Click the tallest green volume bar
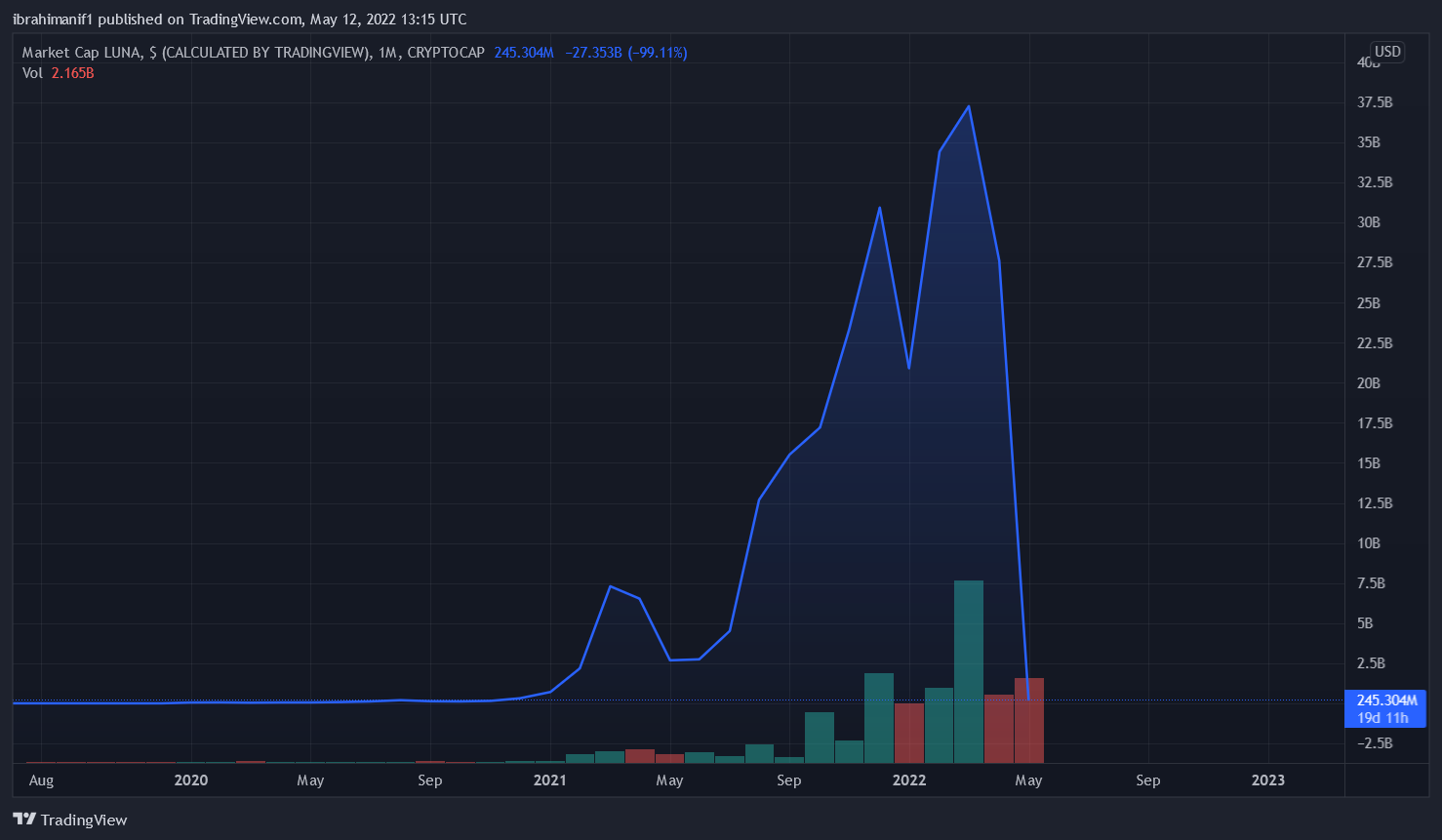The image size is (1442, 840). [x=969, y=671]
